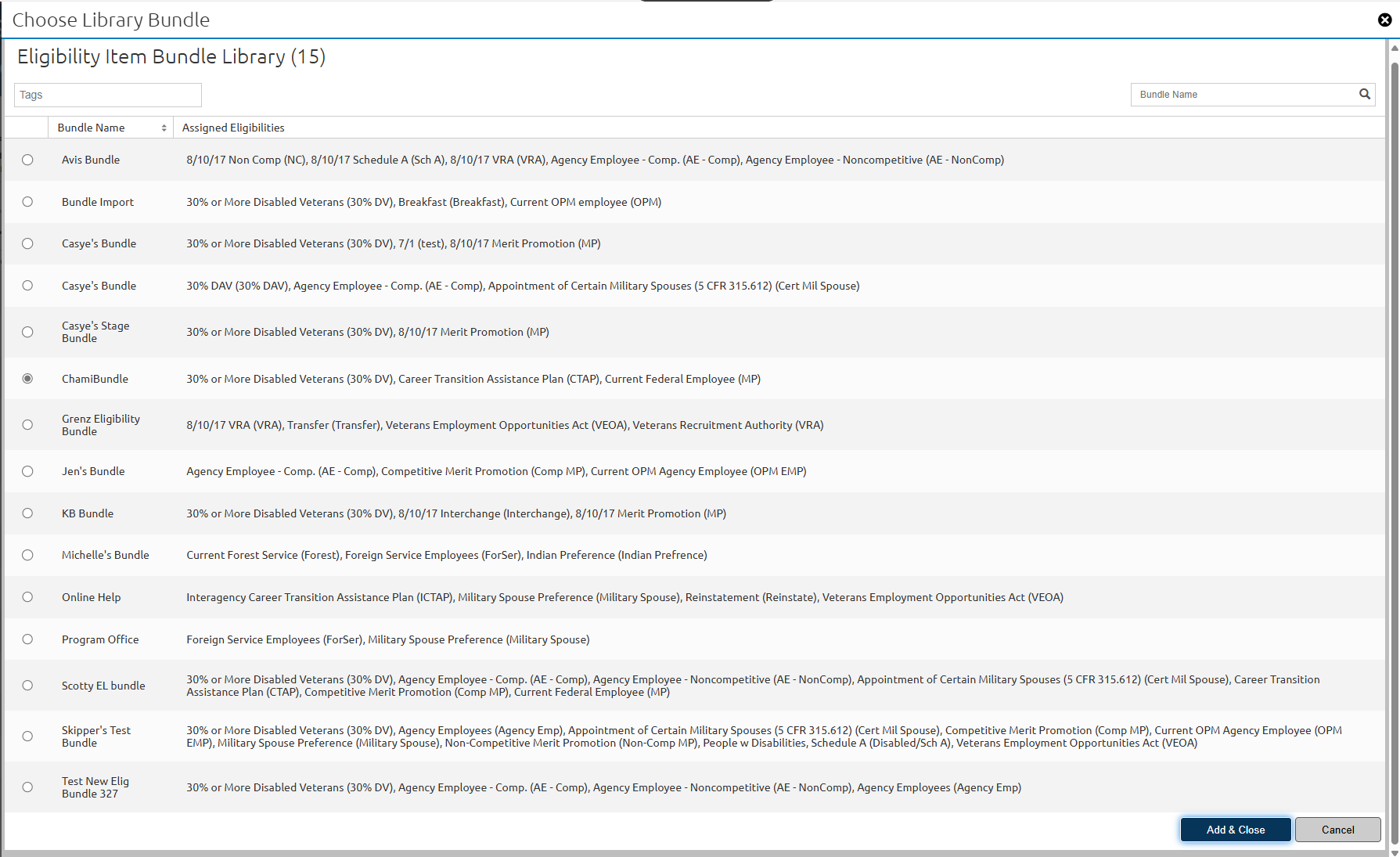The width and height of the screenshot is (1400, 857).
Task: Select KB Bundle radio button
Action: (x=27, y=513)
